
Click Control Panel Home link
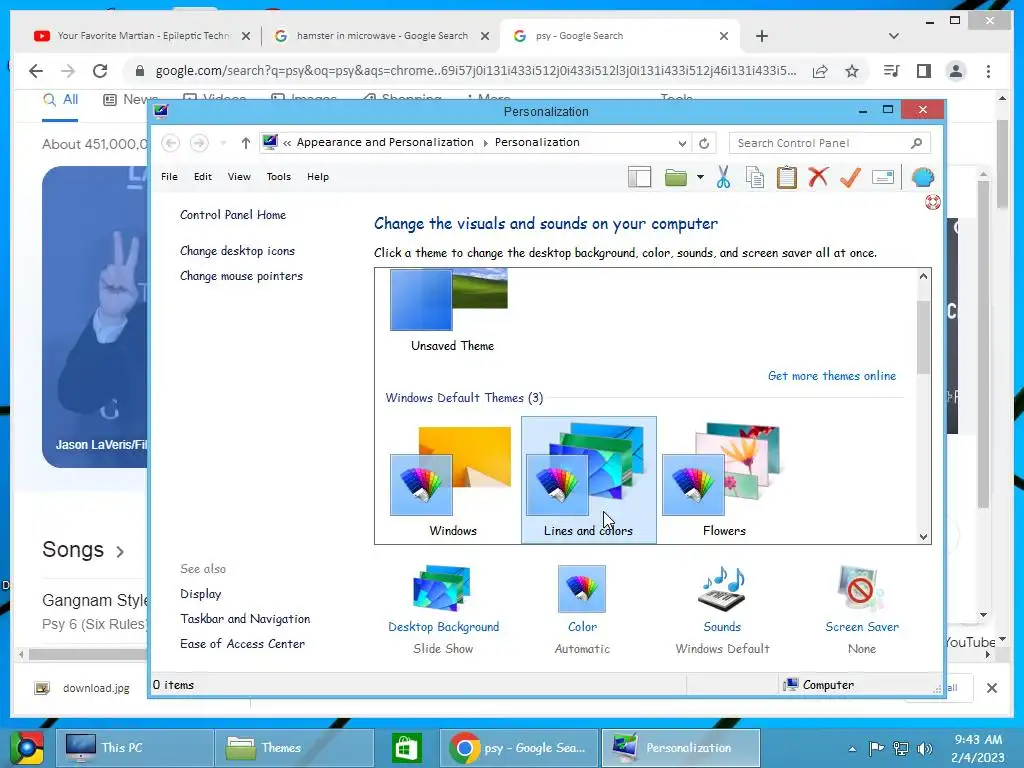click(x=233, y=215)
